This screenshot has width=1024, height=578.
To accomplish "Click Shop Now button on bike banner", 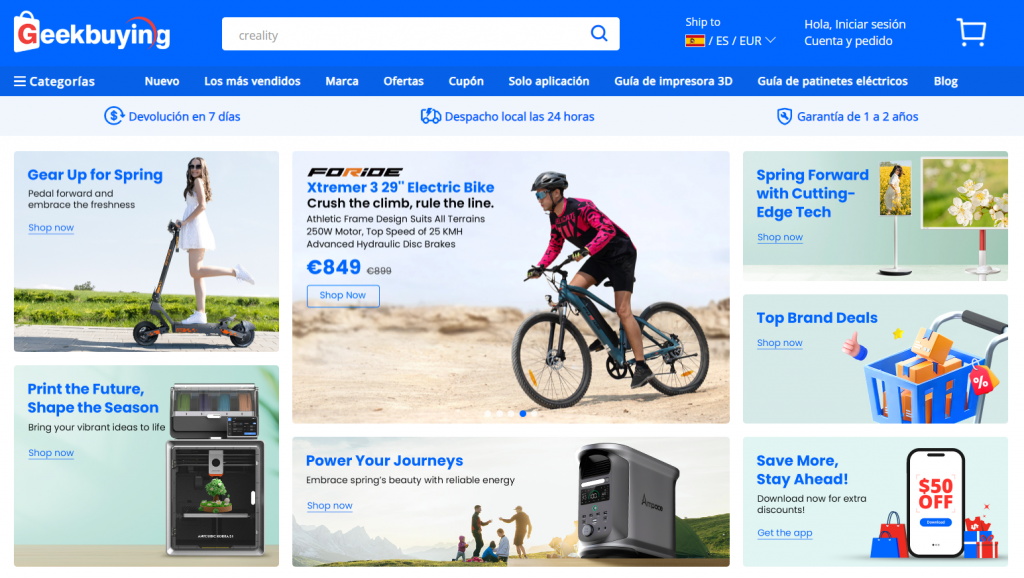I will tap(342, 295).
